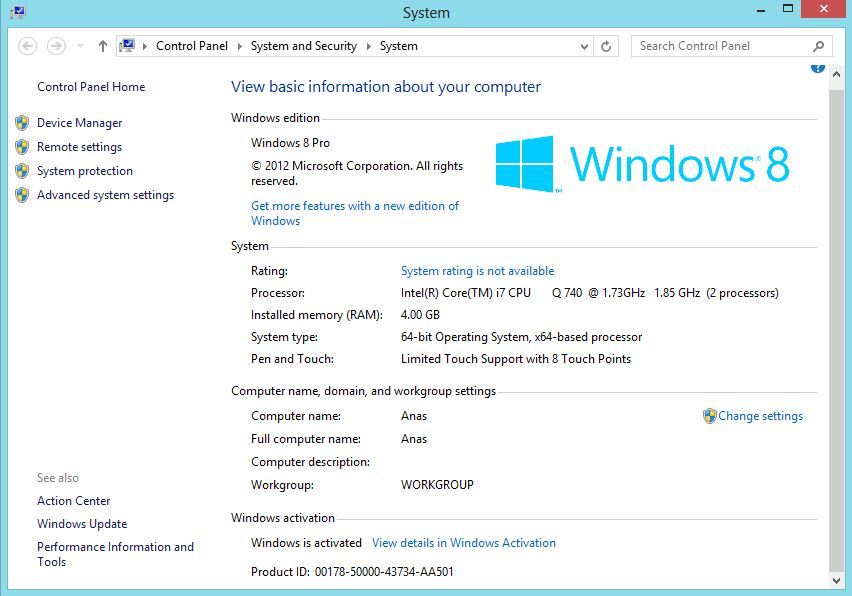Click the Windows 8 Pro edition text

click(290, 143)
